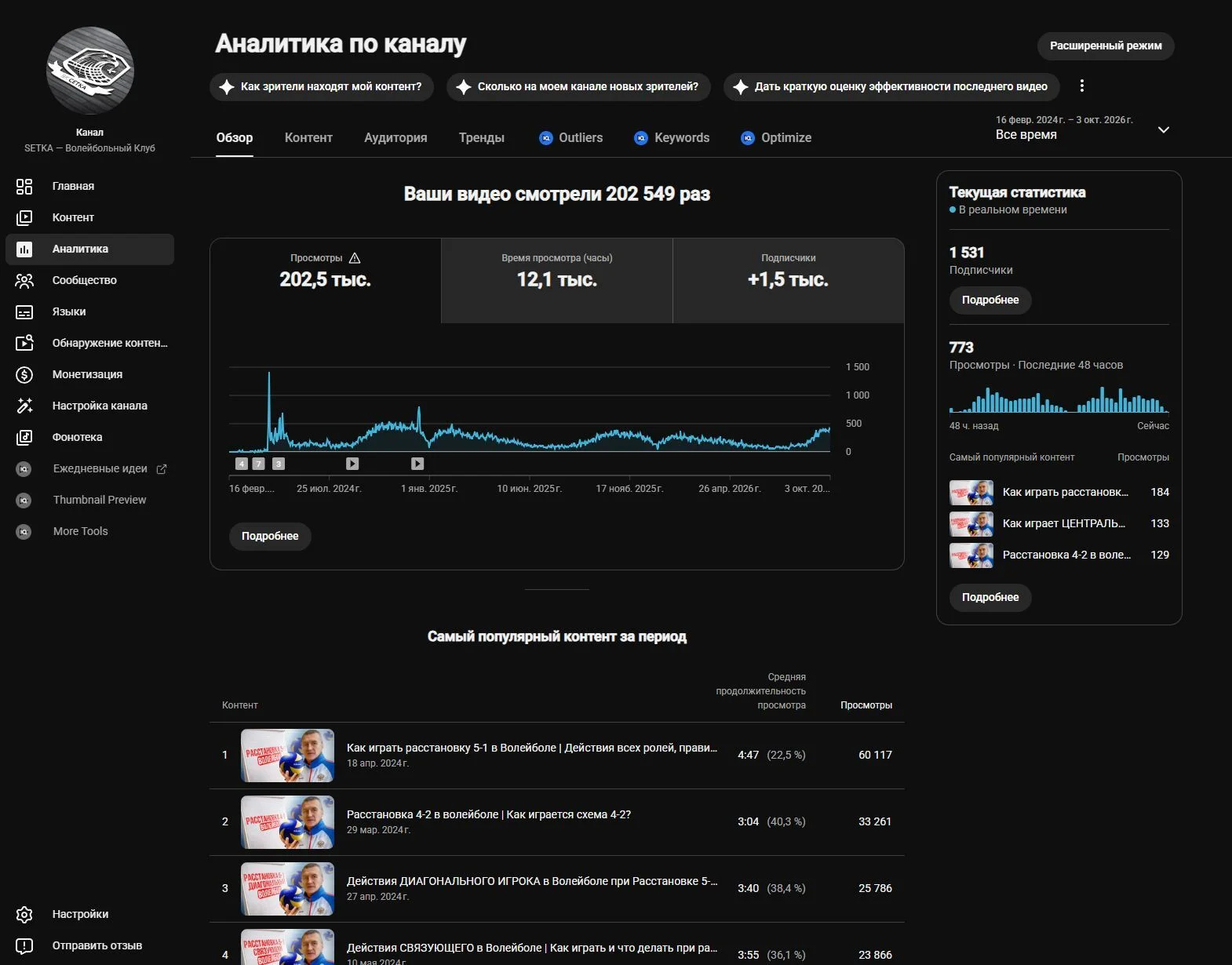Screen dimensions: 1232x965
Task: Click the channel avatar logo
Action: [90, 71]
